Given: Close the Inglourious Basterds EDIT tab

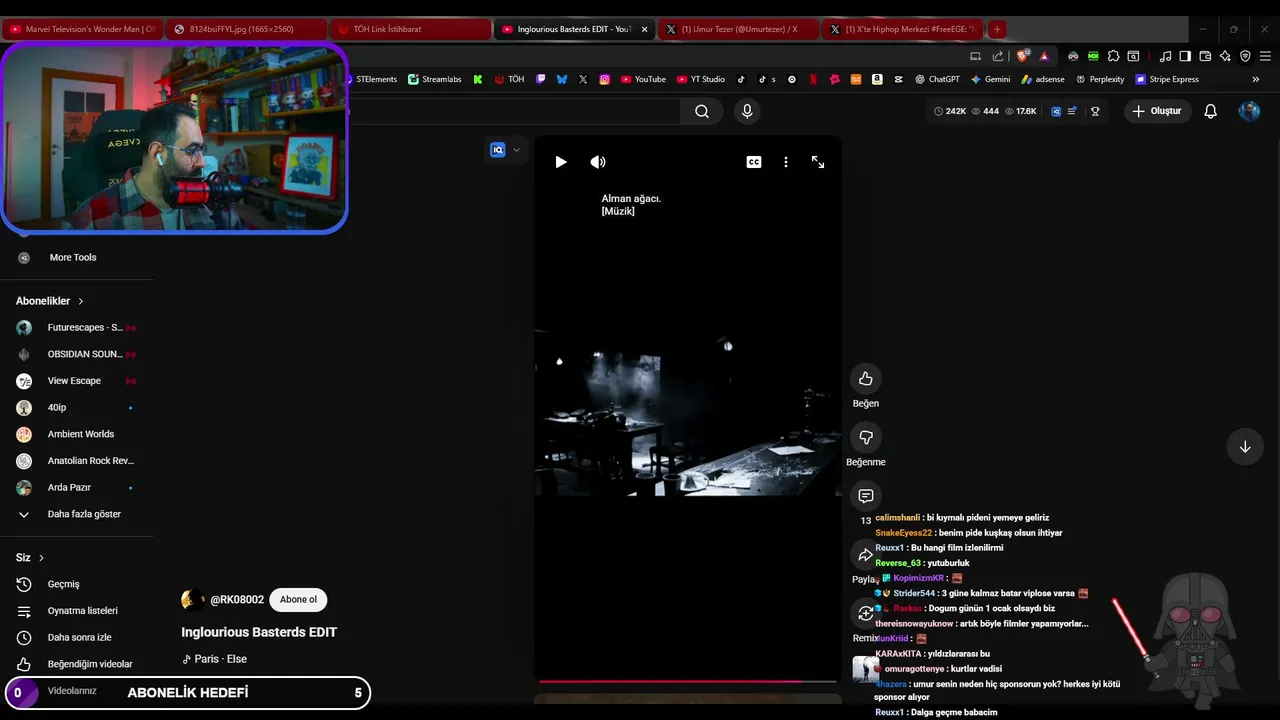Looking at the screenshot, I should click(644, 29).
